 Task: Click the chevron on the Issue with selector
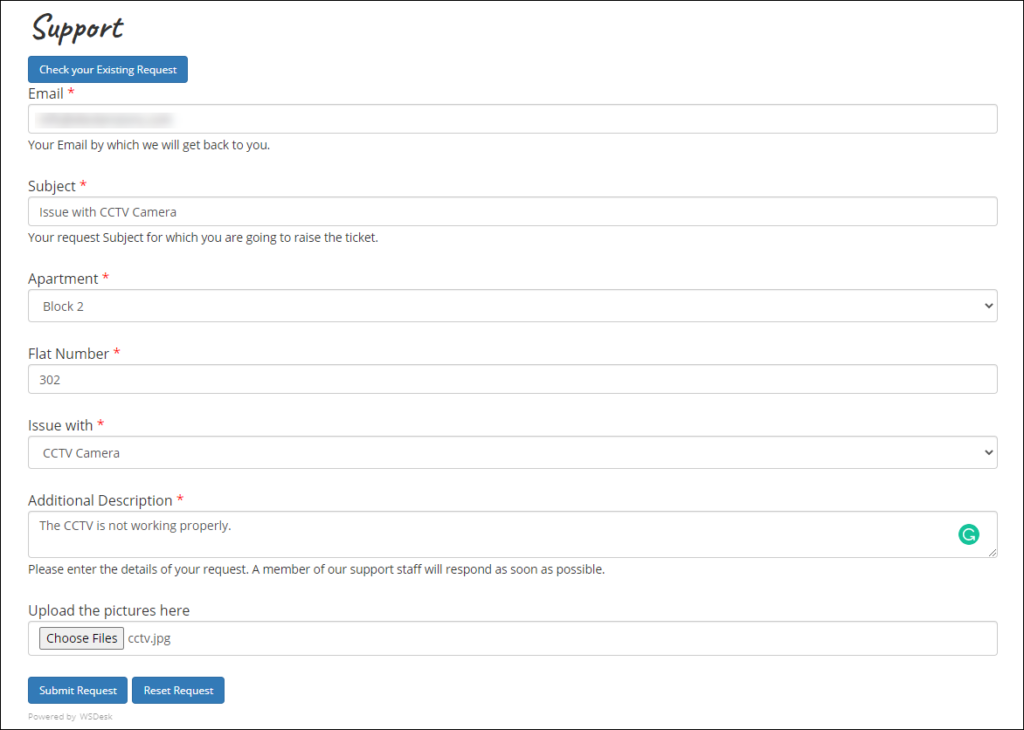pyautogui.click(x=988, y=452)
